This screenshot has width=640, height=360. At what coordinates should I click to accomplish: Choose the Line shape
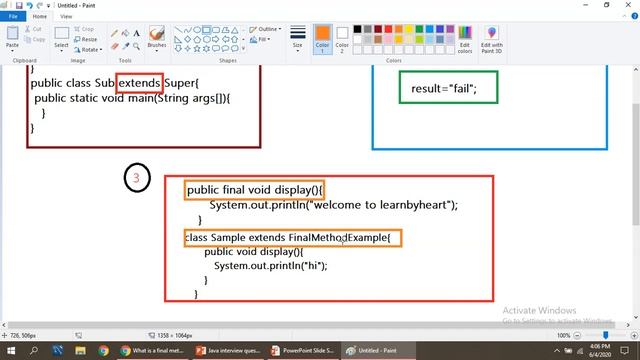coord(178,30)
